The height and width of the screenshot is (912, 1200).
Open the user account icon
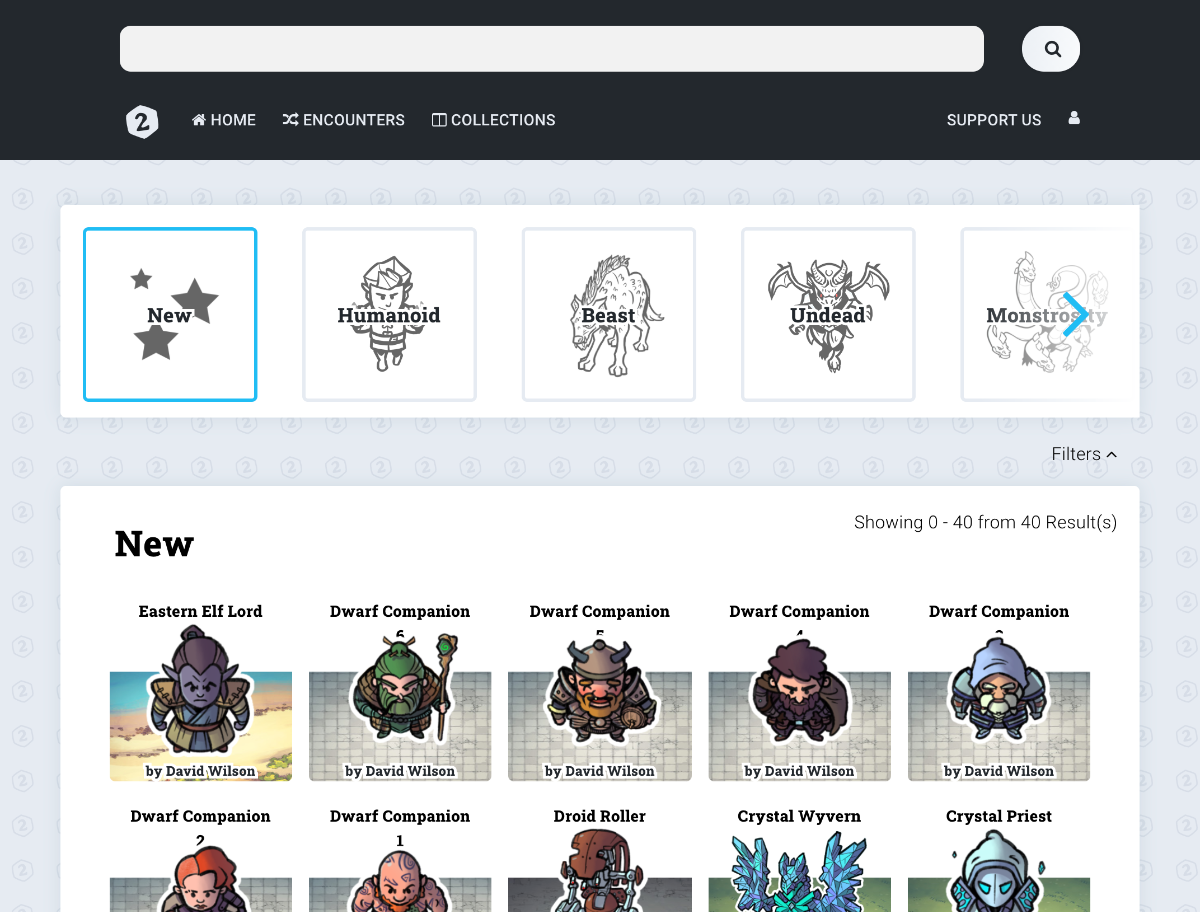click(x=1074, y=118)
